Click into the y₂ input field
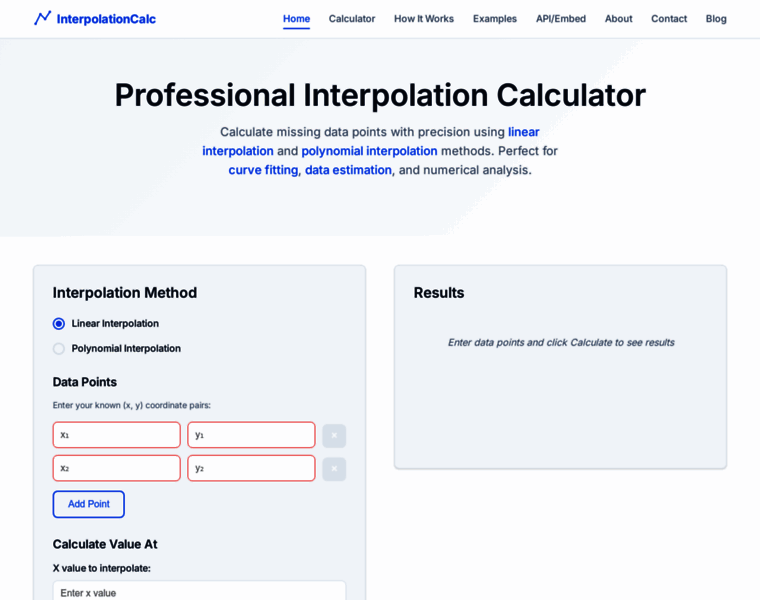The image size is (760, 600). 251,468
